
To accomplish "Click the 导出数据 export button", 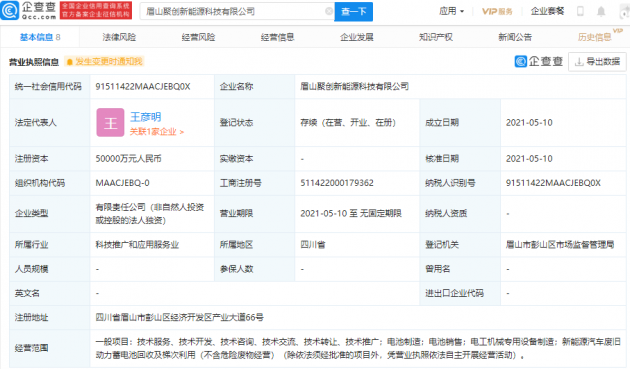I will pos(597,62).
